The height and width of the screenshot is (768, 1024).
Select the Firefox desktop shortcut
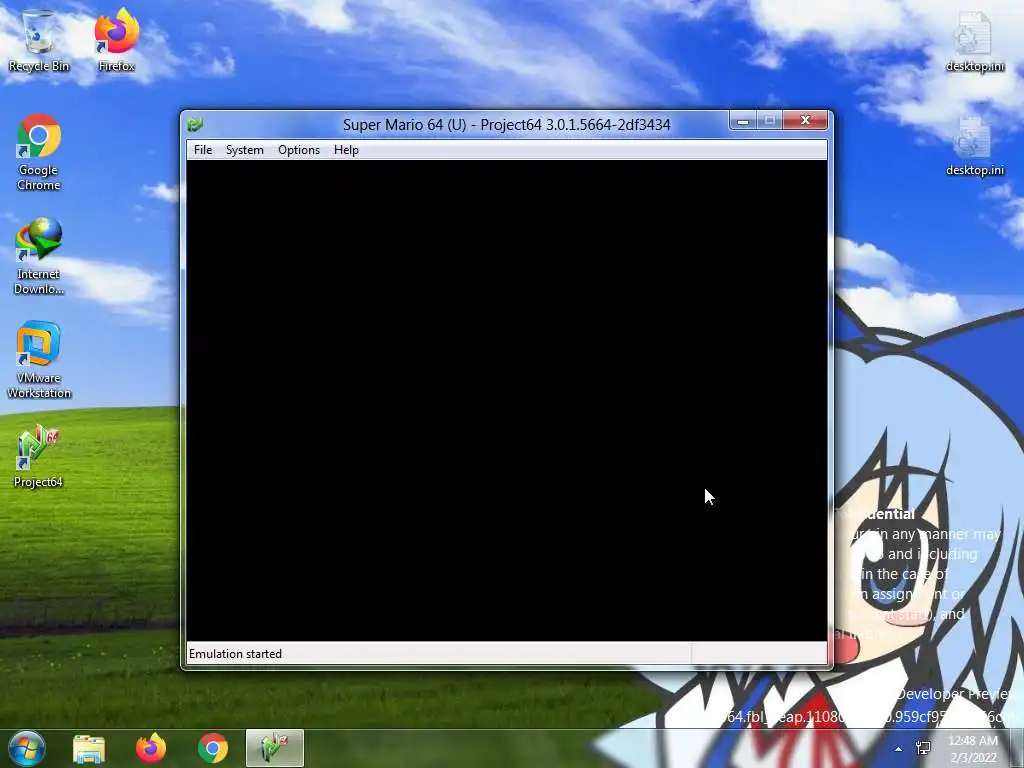pos(116,40)
